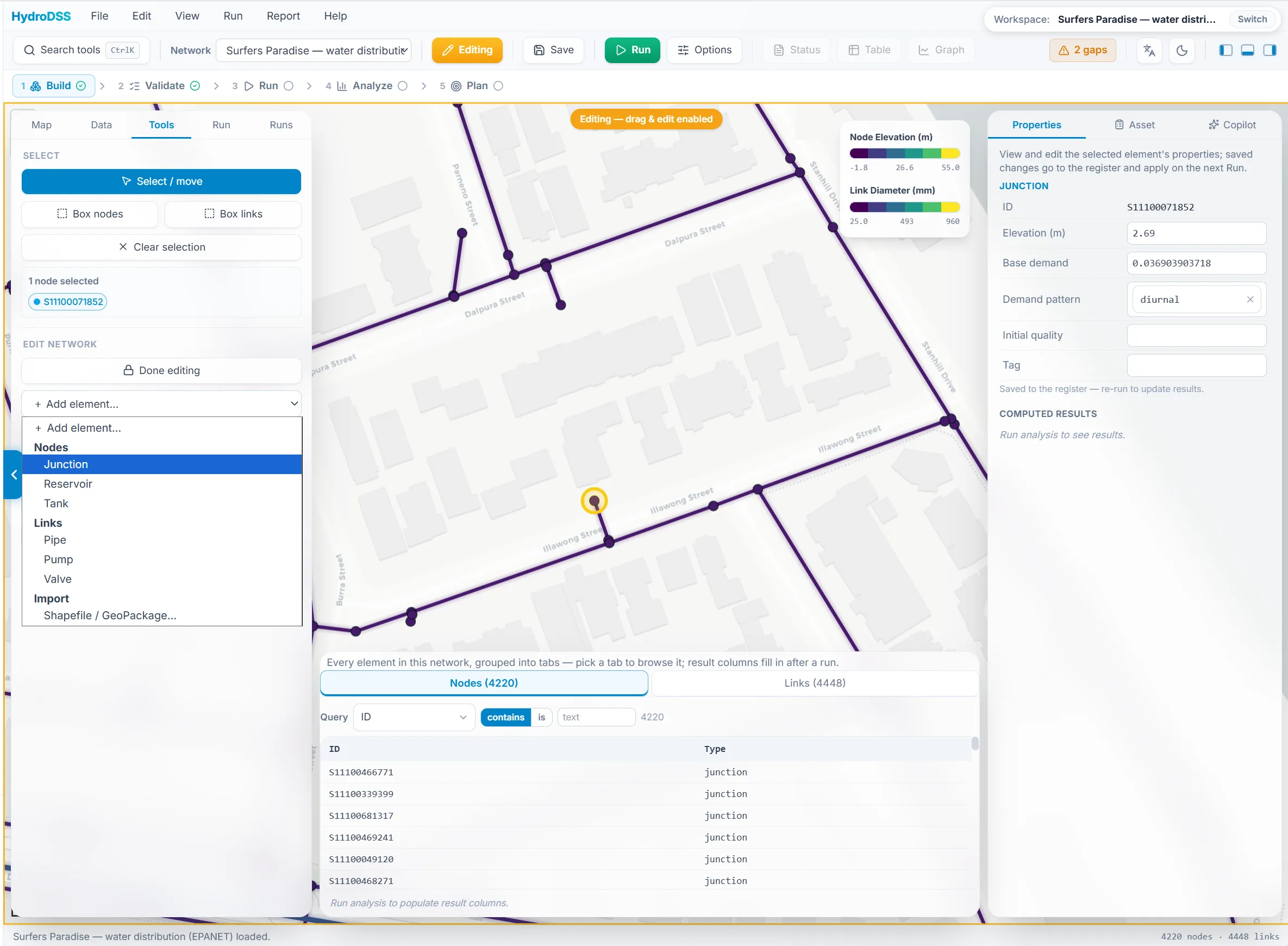
Task: Open the Asset panel tab
Action: point(1135,125)
